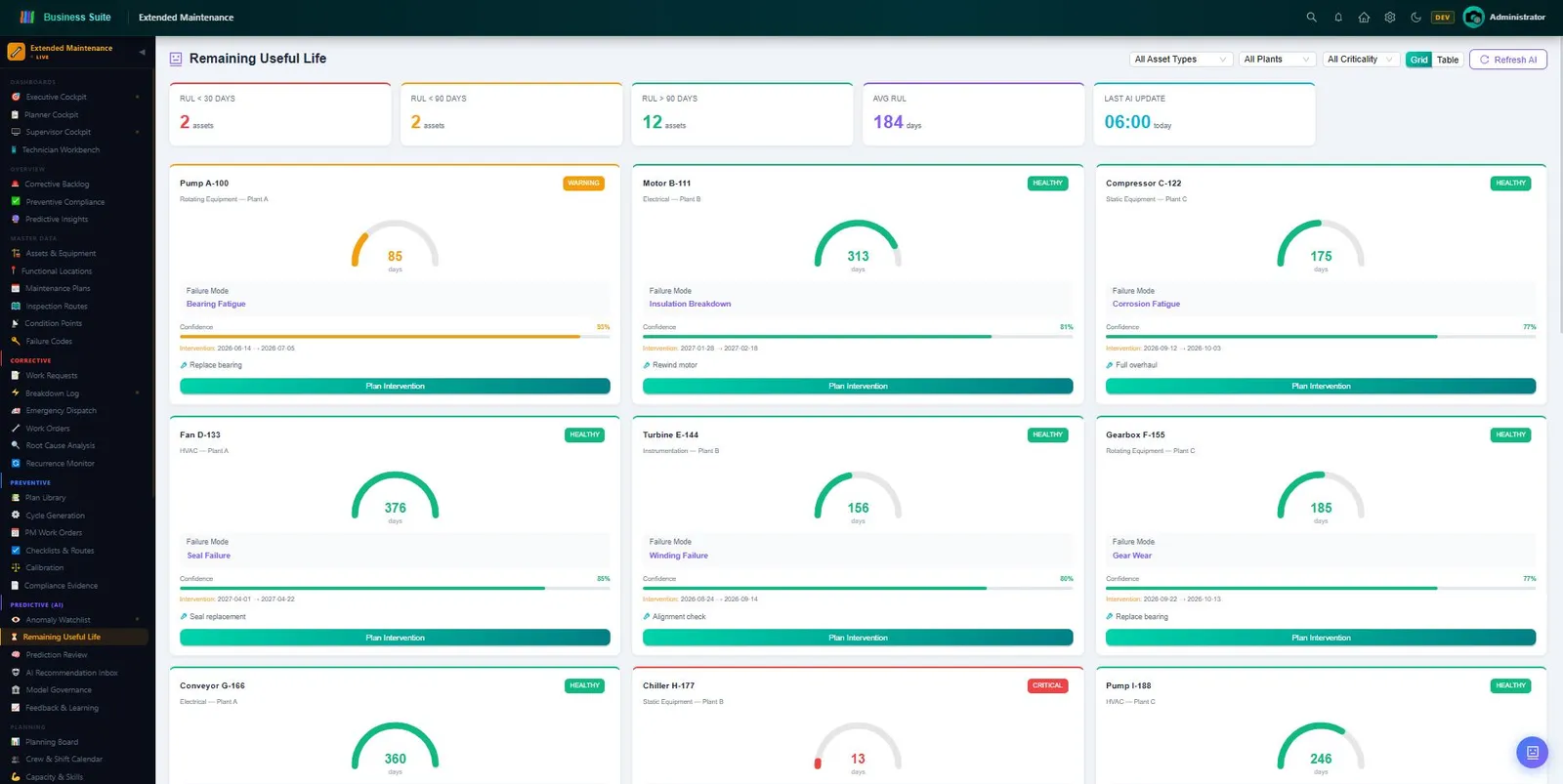The image size is (1563, 784).
Task: Go to Model Governance
Action: [59, 690]
